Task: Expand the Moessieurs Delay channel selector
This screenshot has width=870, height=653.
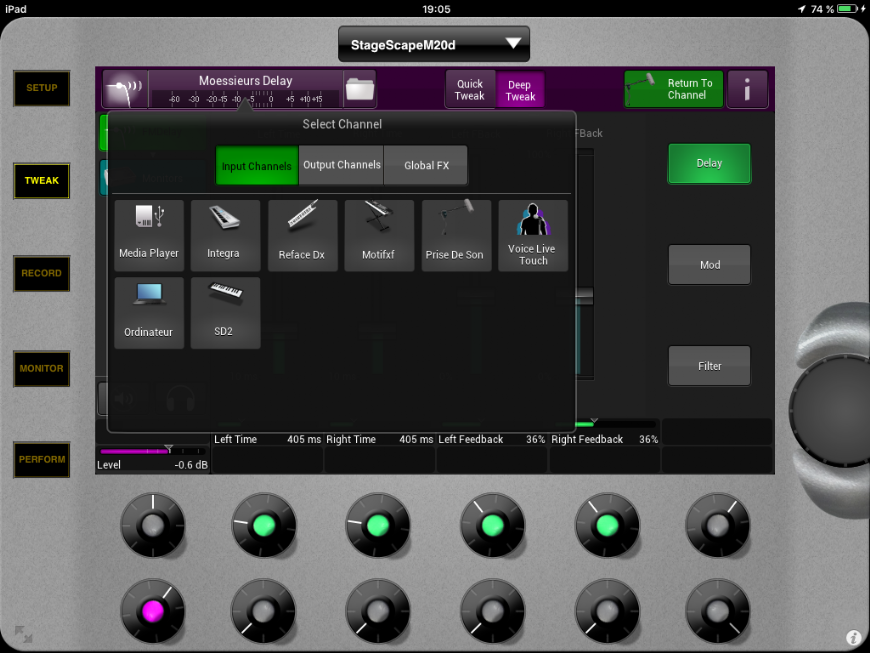Action: [245, 89]
